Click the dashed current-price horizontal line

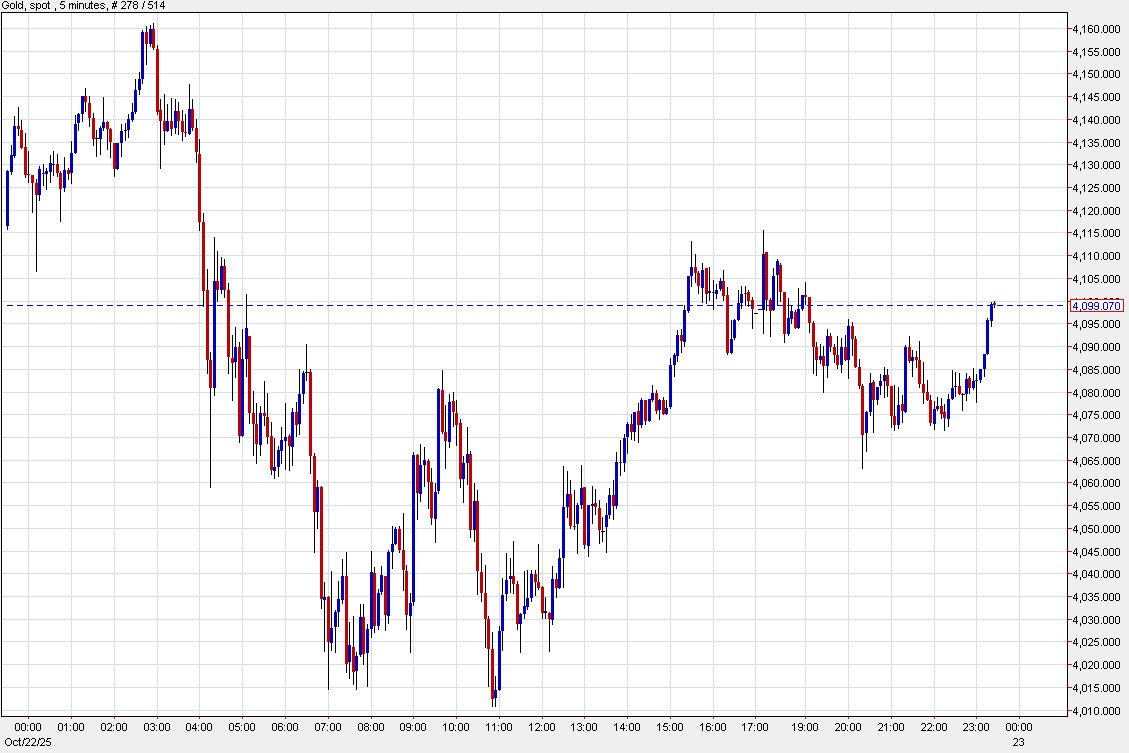(500, 305)
